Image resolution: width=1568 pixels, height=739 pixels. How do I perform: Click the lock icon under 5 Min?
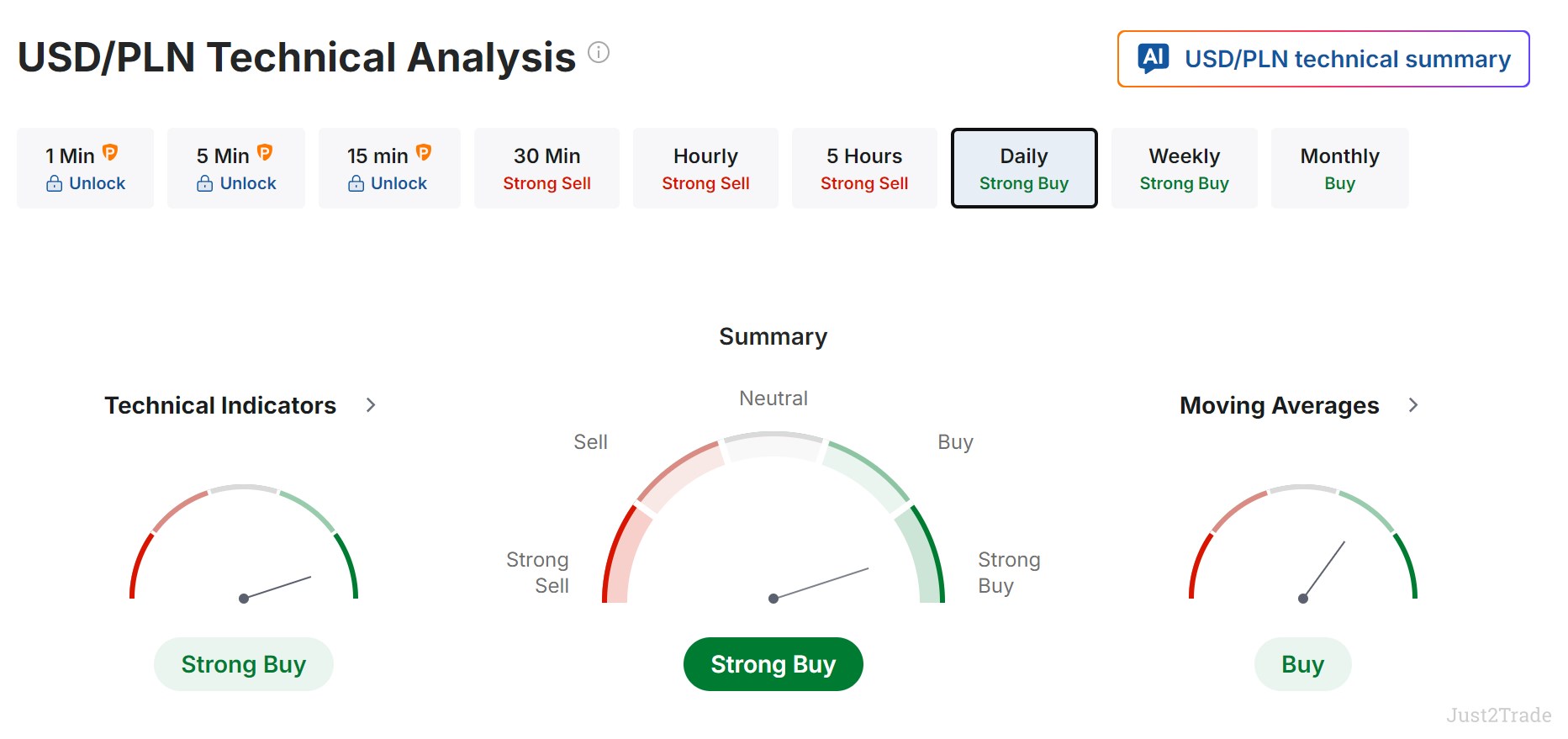coord(204,183)
